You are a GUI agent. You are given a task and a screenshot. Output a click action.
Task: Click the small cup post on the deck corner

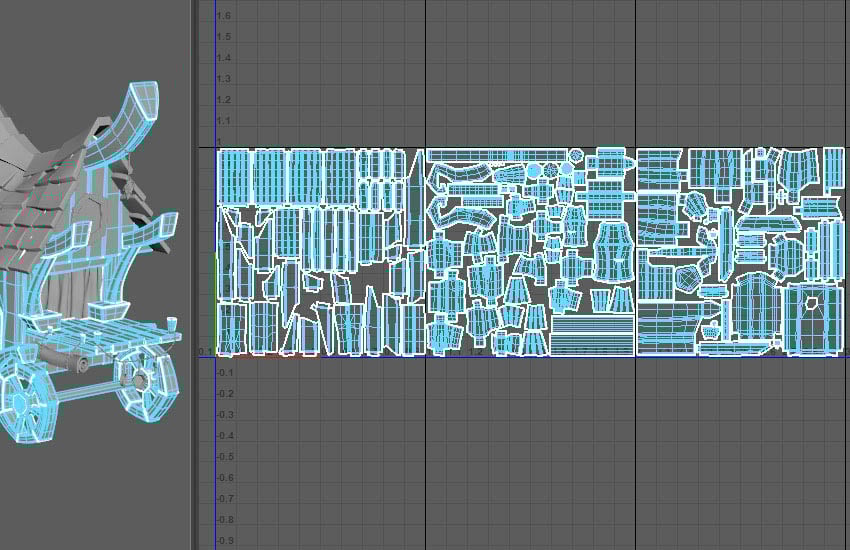point(172,324)
